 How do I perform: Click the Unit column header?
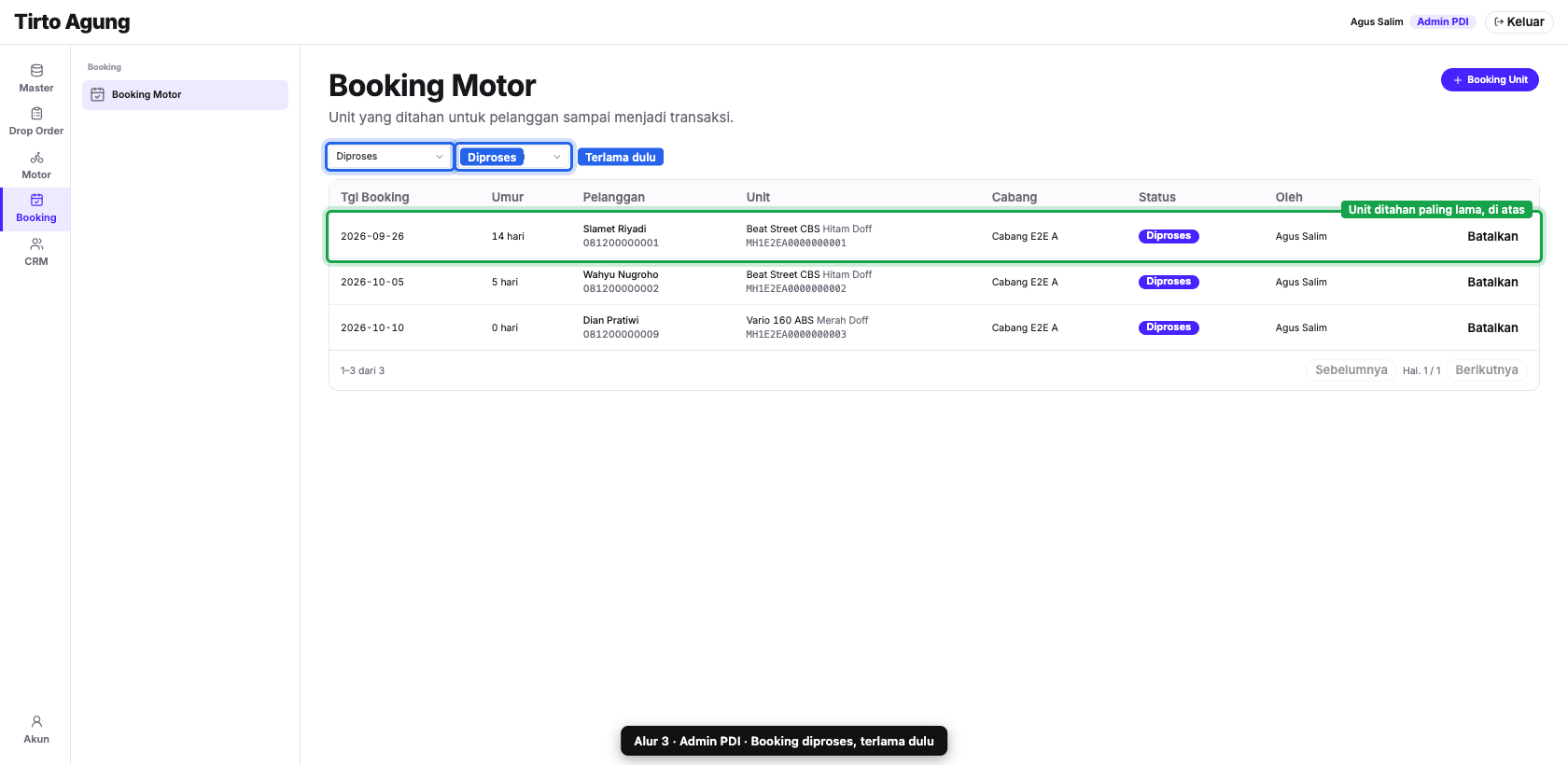pyautogui.click(x=758, y=197)
